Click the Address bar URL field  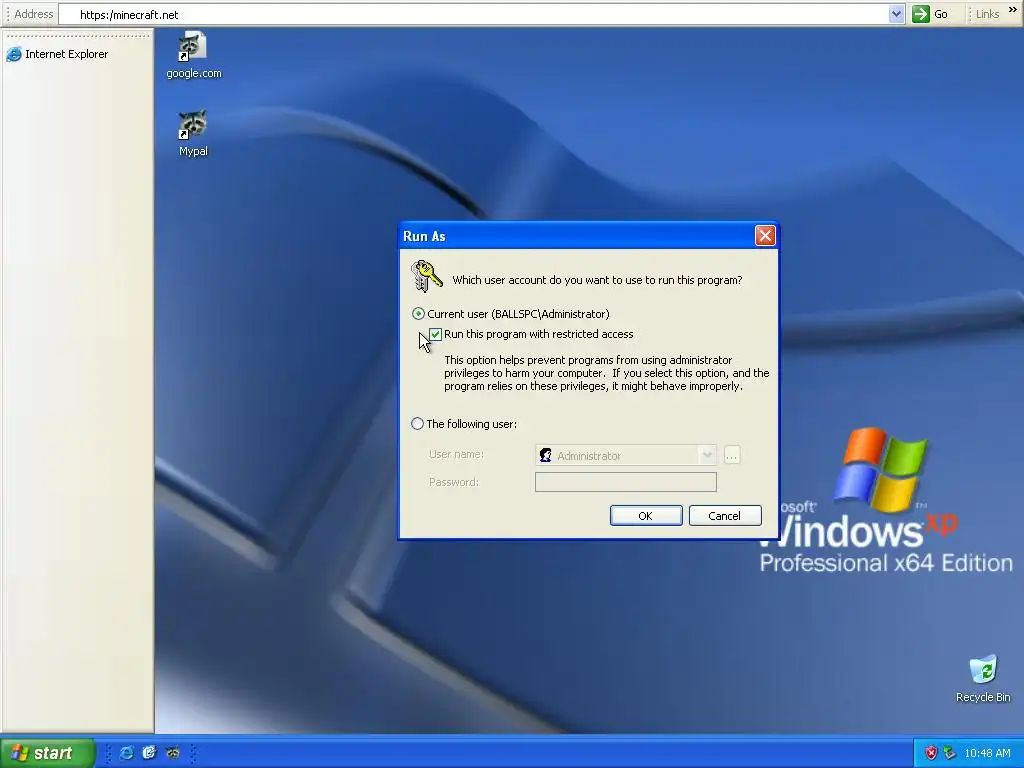coord(473,14)
